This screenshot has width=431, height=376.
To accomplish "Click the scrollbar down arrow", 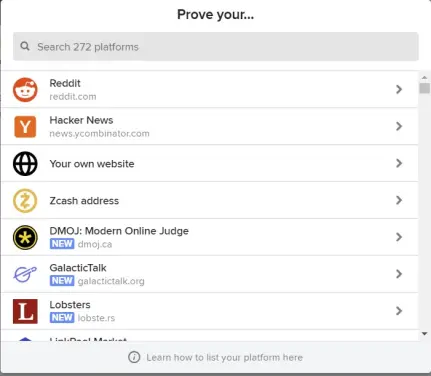I will pyautogui.click(x=424, y=334).
